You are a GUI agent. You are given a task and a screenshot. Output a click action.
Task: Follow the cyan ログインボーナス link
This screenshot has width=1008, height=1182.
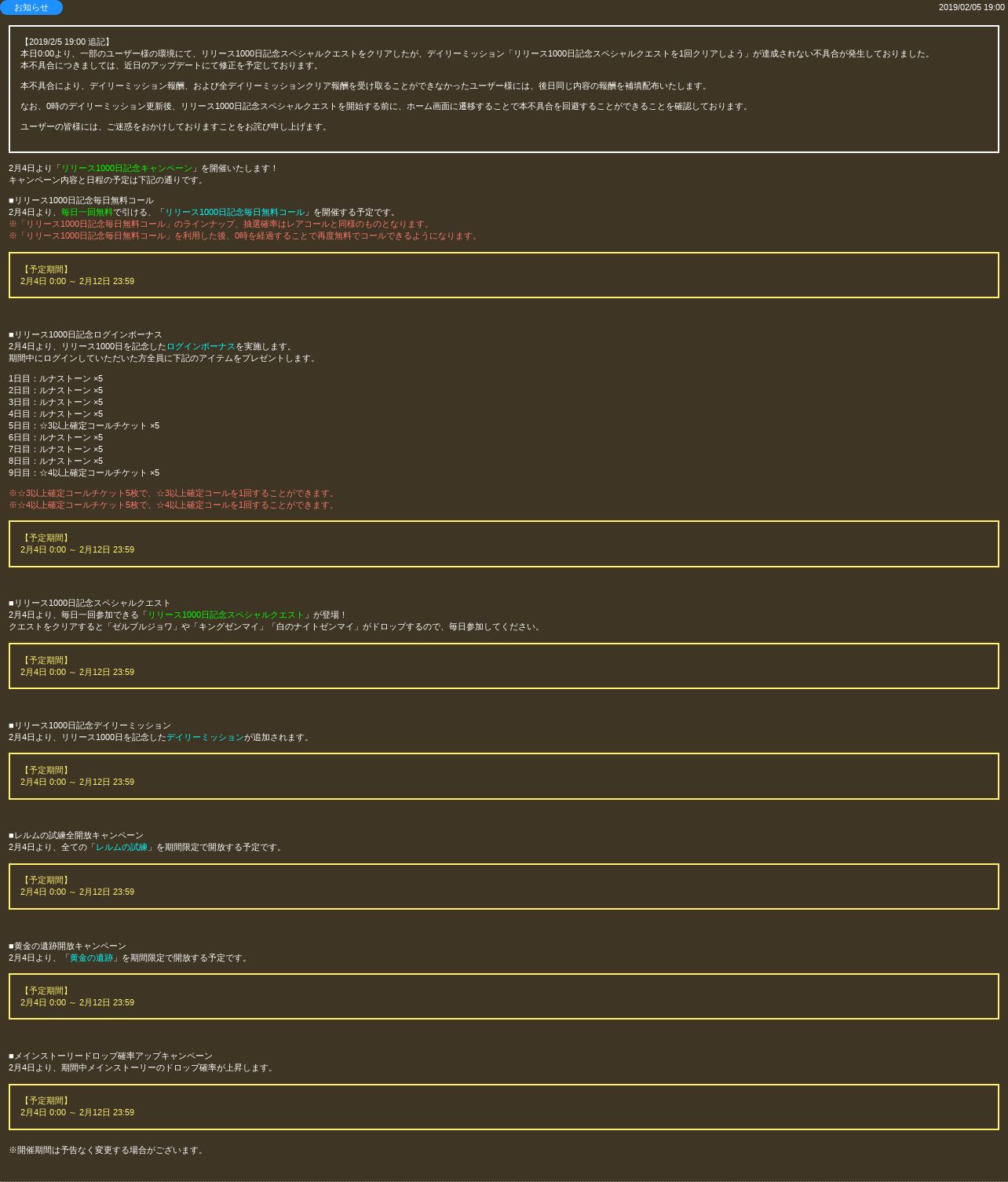(201, 346)
